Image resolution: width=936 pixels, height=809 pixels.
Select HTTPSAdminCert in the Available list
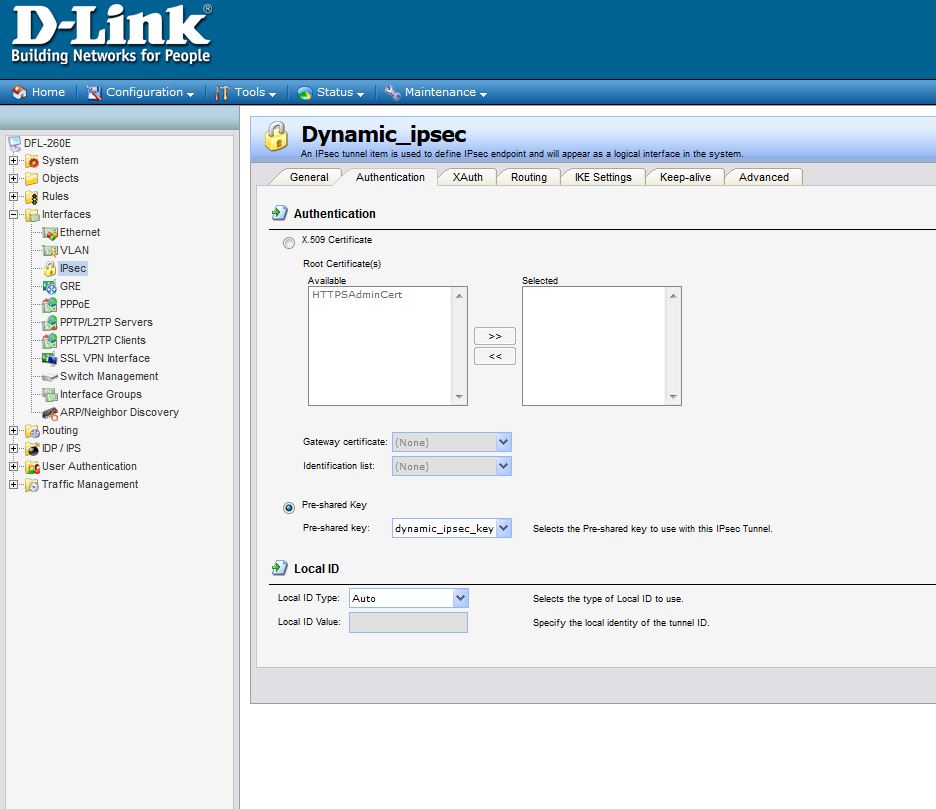point(357,295)
